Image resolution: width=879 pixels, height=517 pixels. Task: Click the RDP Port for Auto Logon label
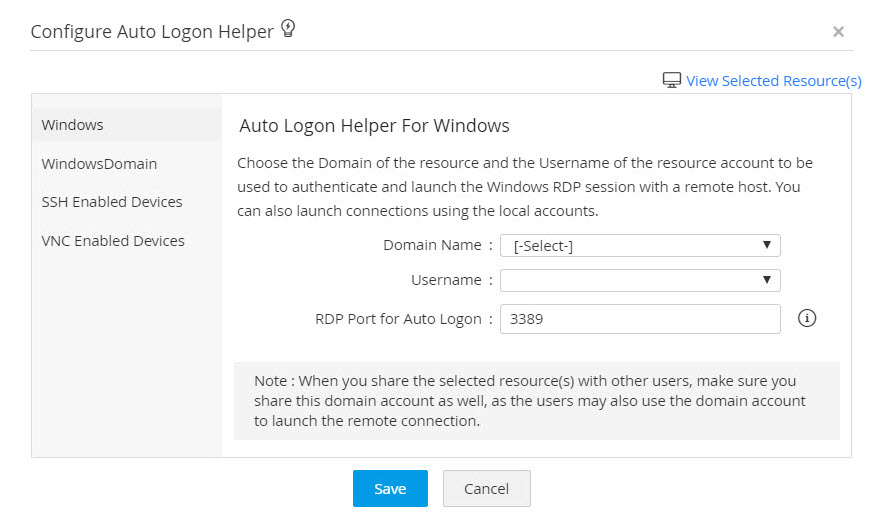[x=398, y=319]
